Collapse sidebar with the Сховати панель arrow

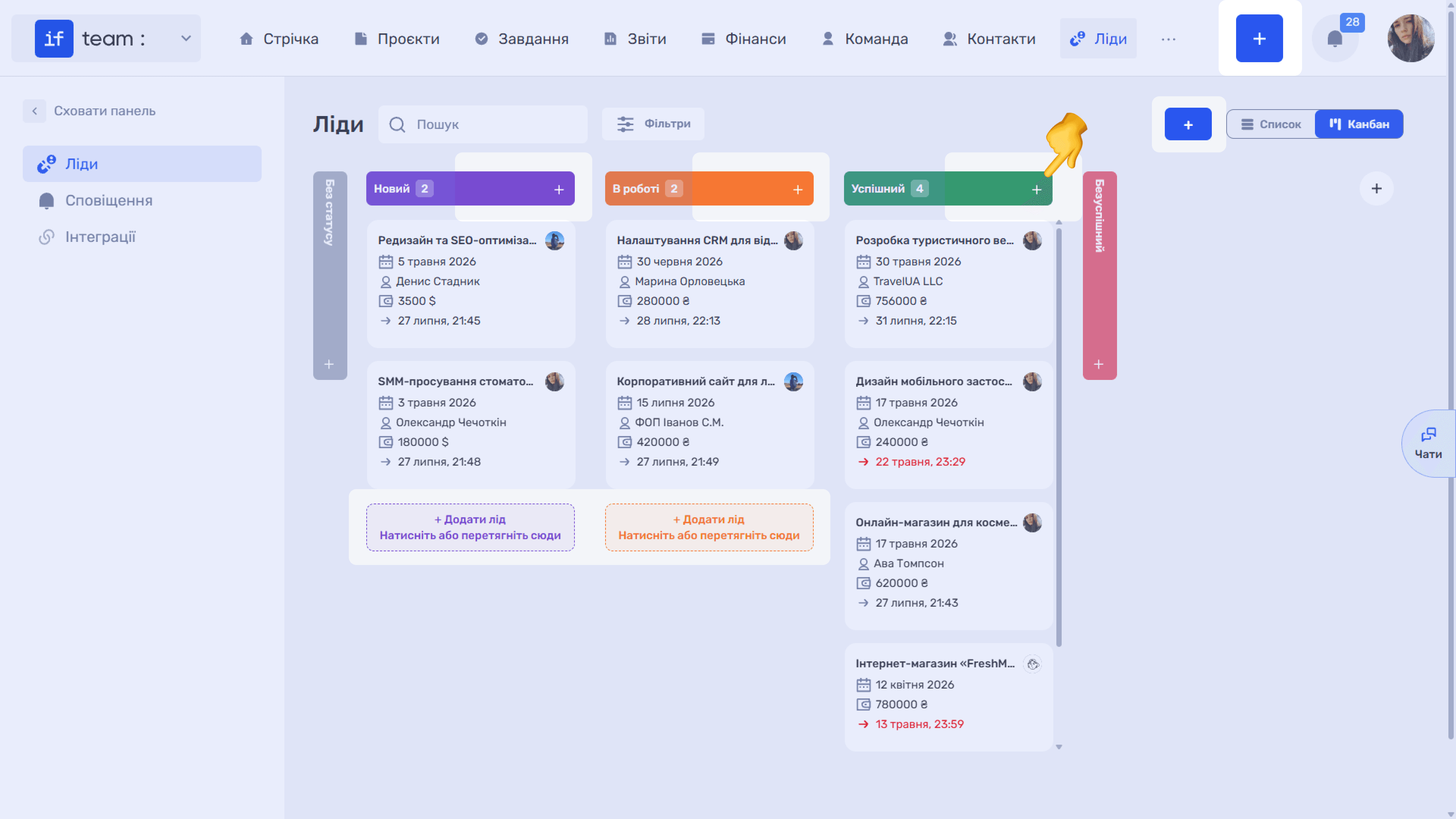point(35,111)
